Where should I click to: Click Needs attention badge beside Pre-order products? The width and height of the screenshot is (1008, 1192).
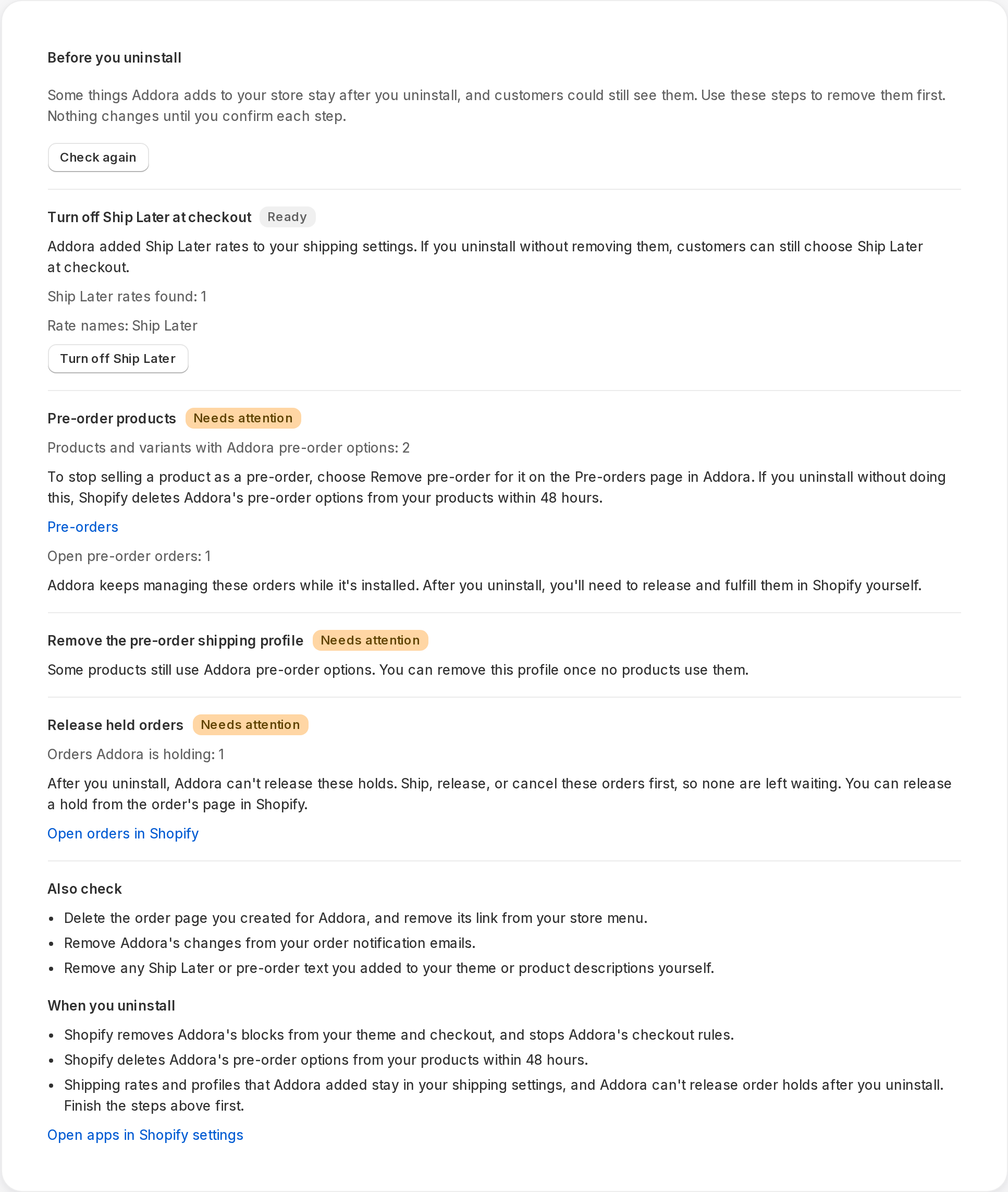(x=243, y=418)
